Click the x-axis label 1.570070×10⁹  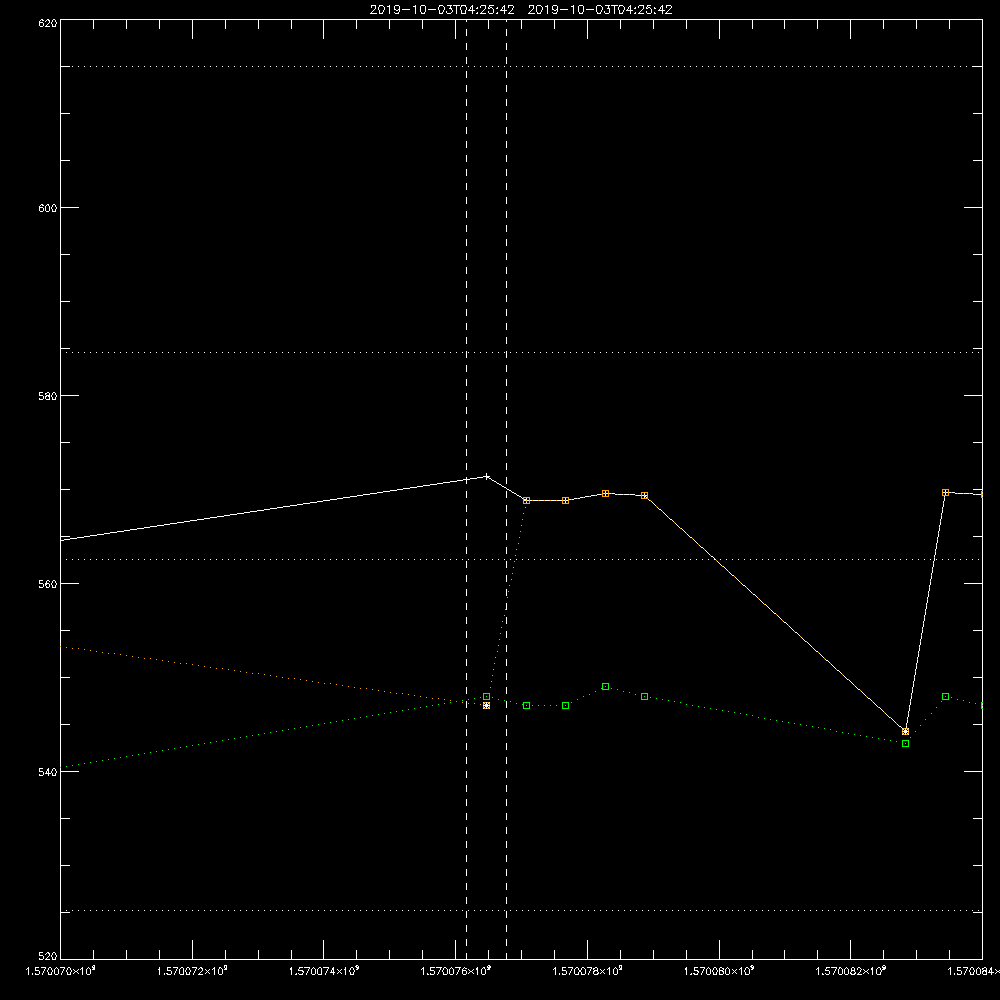(x=60, y=971)
